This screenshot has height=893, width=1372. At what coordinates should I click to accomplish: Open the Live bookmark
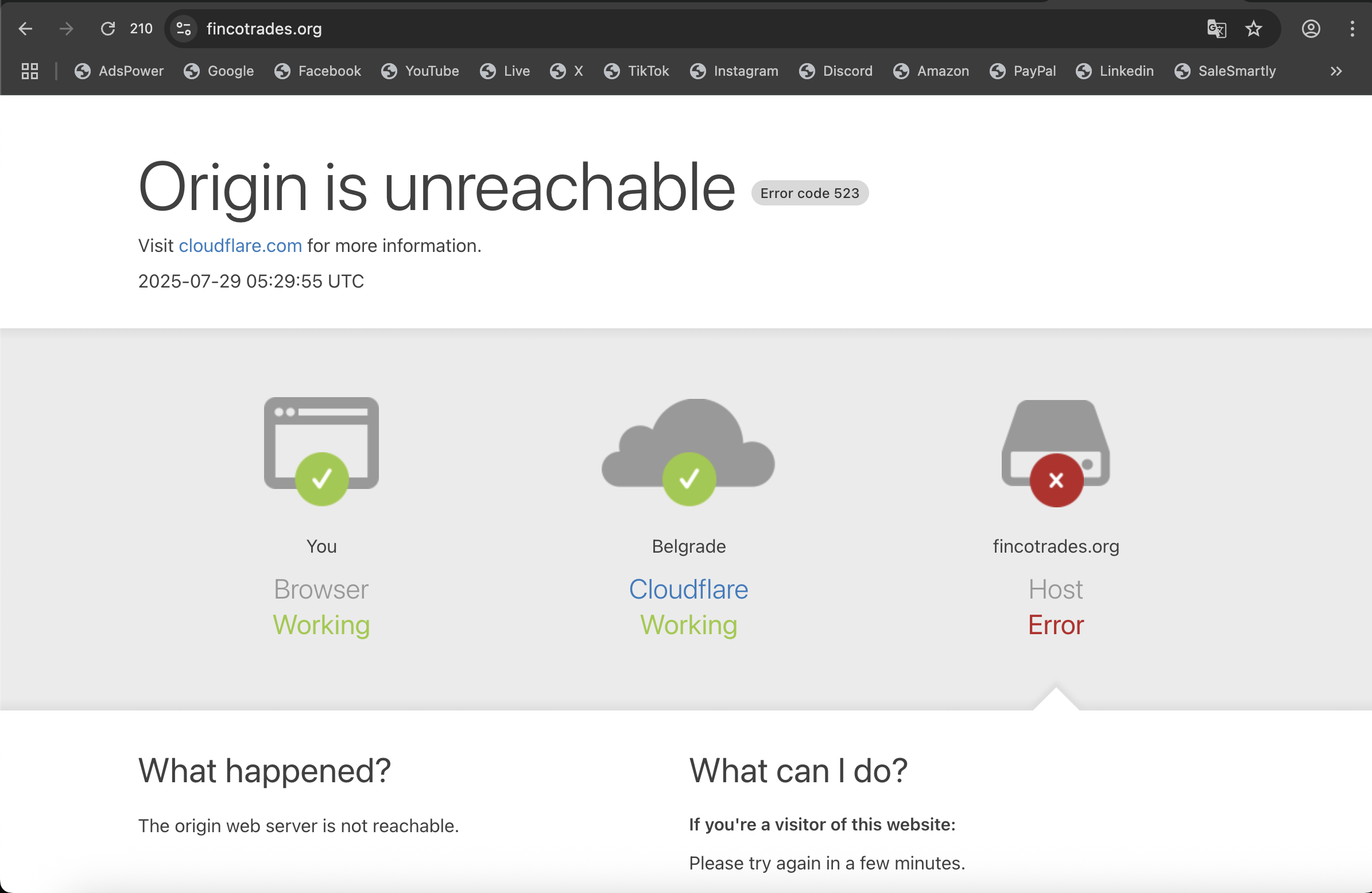tap(505, 71)
